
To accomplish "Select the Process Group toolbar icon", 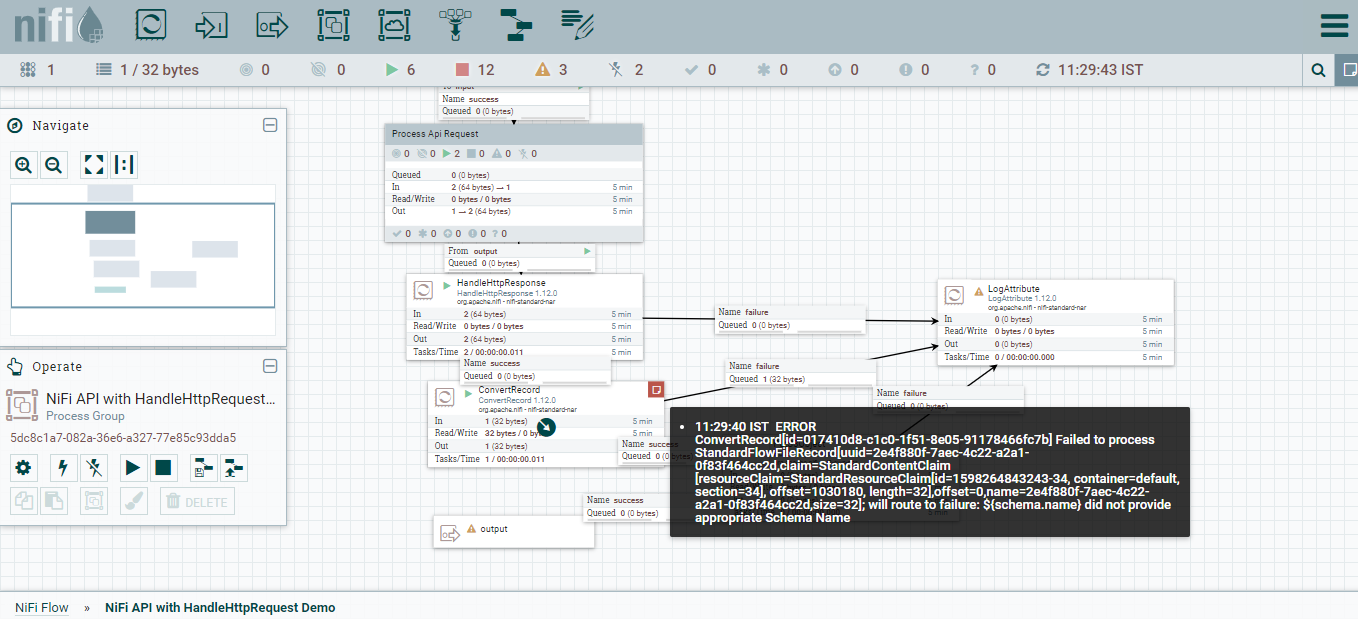I will click(333, 24).
